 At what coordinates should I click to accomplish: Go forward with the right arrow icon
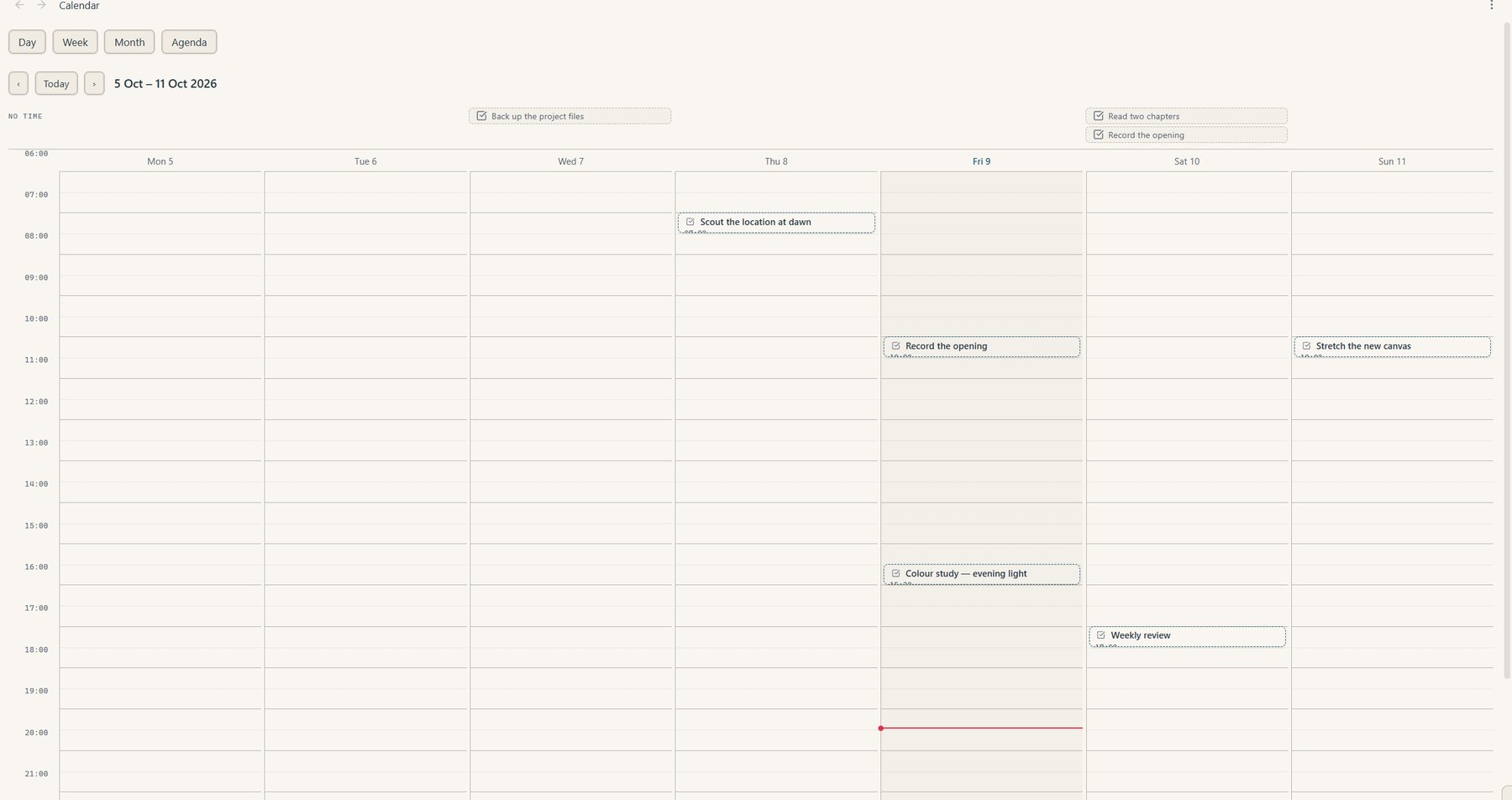click(x=41, y=5)
